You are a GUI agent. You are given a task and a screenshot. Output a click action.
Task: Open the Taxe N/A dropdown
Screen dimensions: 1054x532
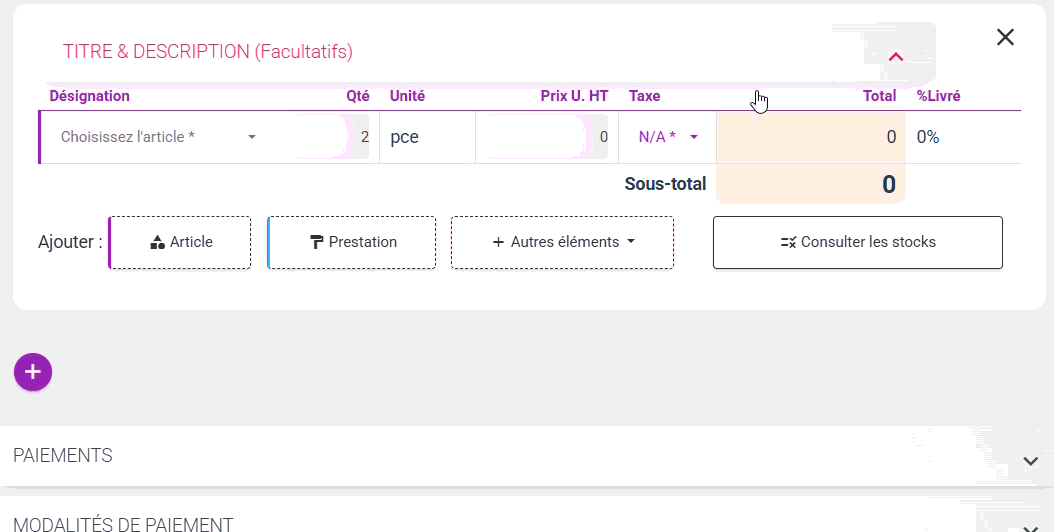(667, 137)
